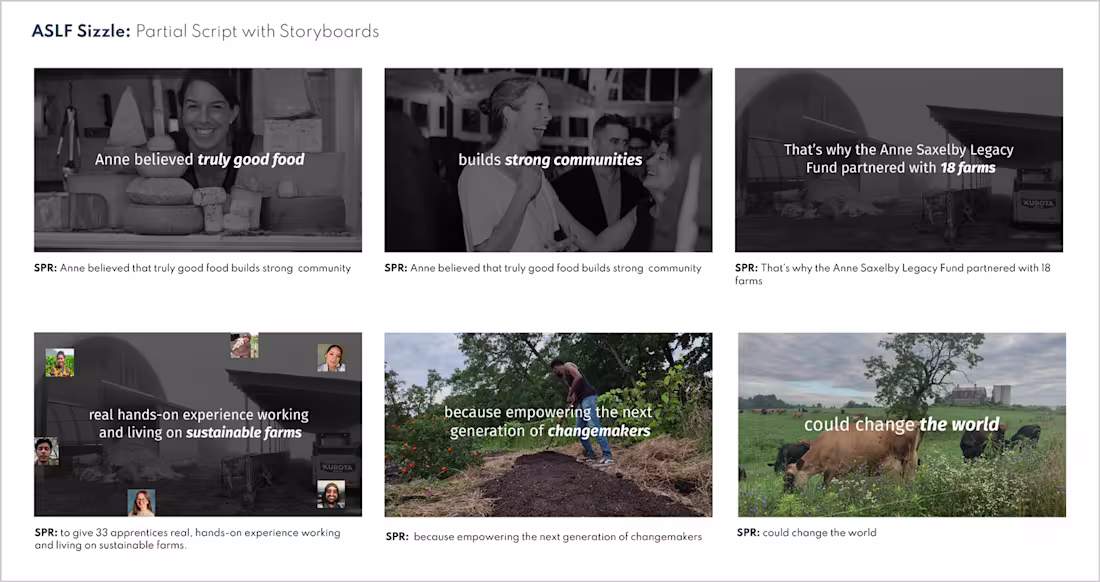Click 'Partial Script with Storyboards' subtitle
Viewport: 1100px width, 582px height.
[x=257, y=32]
